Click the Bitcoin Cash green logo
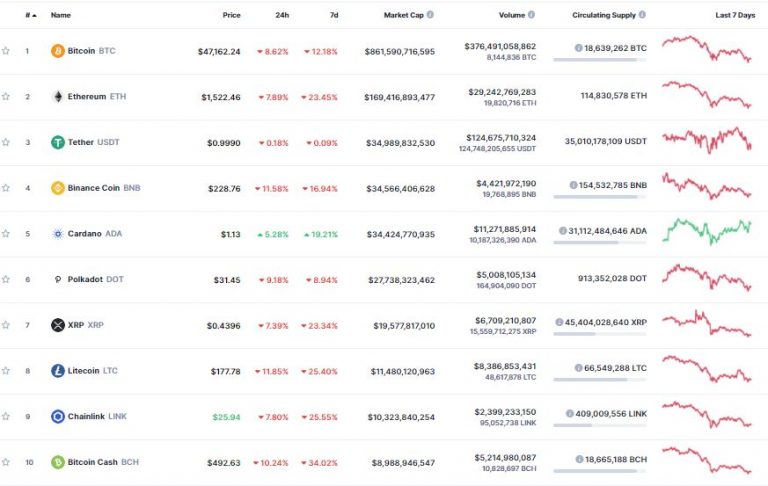Image resolution: width=768 pixels, height=486 pixels. pyautogui.click(x=58, y=462)
